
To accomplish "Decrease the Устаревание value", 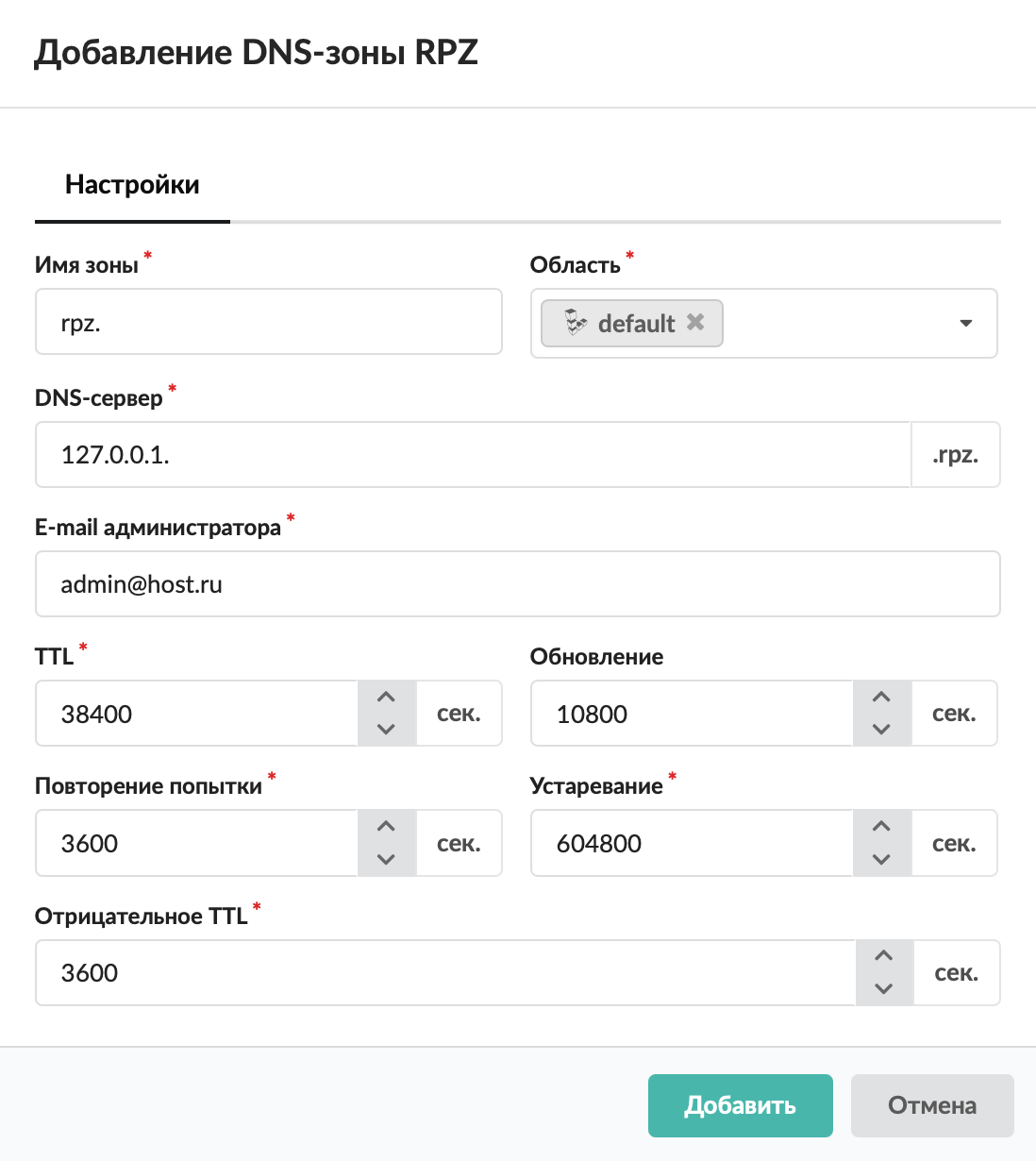I will pos(881,859).
